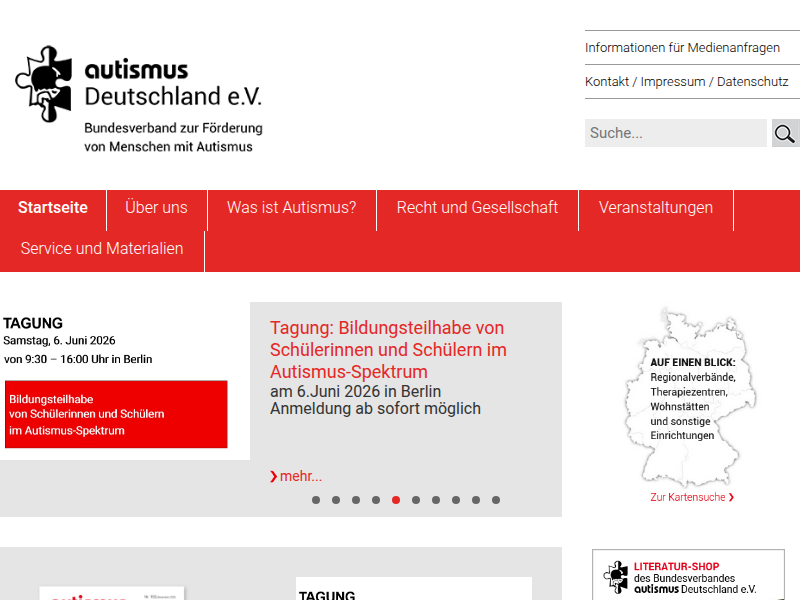Open 'Service und Materialien'
Viewport: 800px width, 600px height.
(x=102, y=249)
